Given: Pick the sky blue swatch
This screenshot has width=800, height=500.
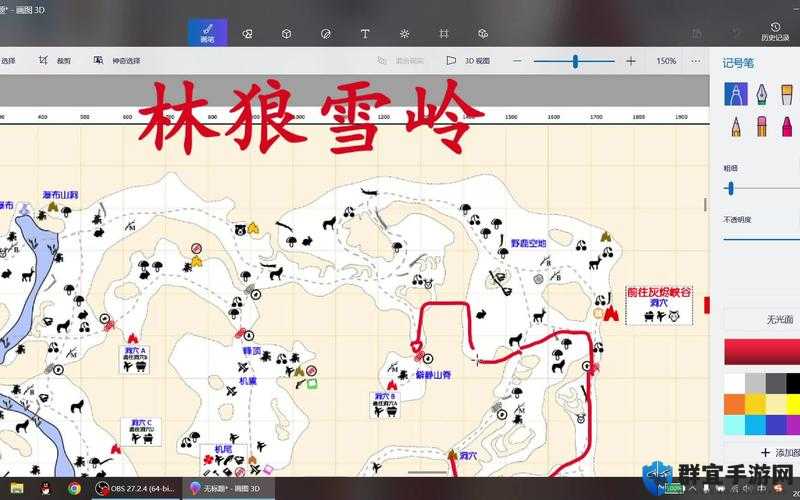Looking at the screenshot, I should 755,424.
